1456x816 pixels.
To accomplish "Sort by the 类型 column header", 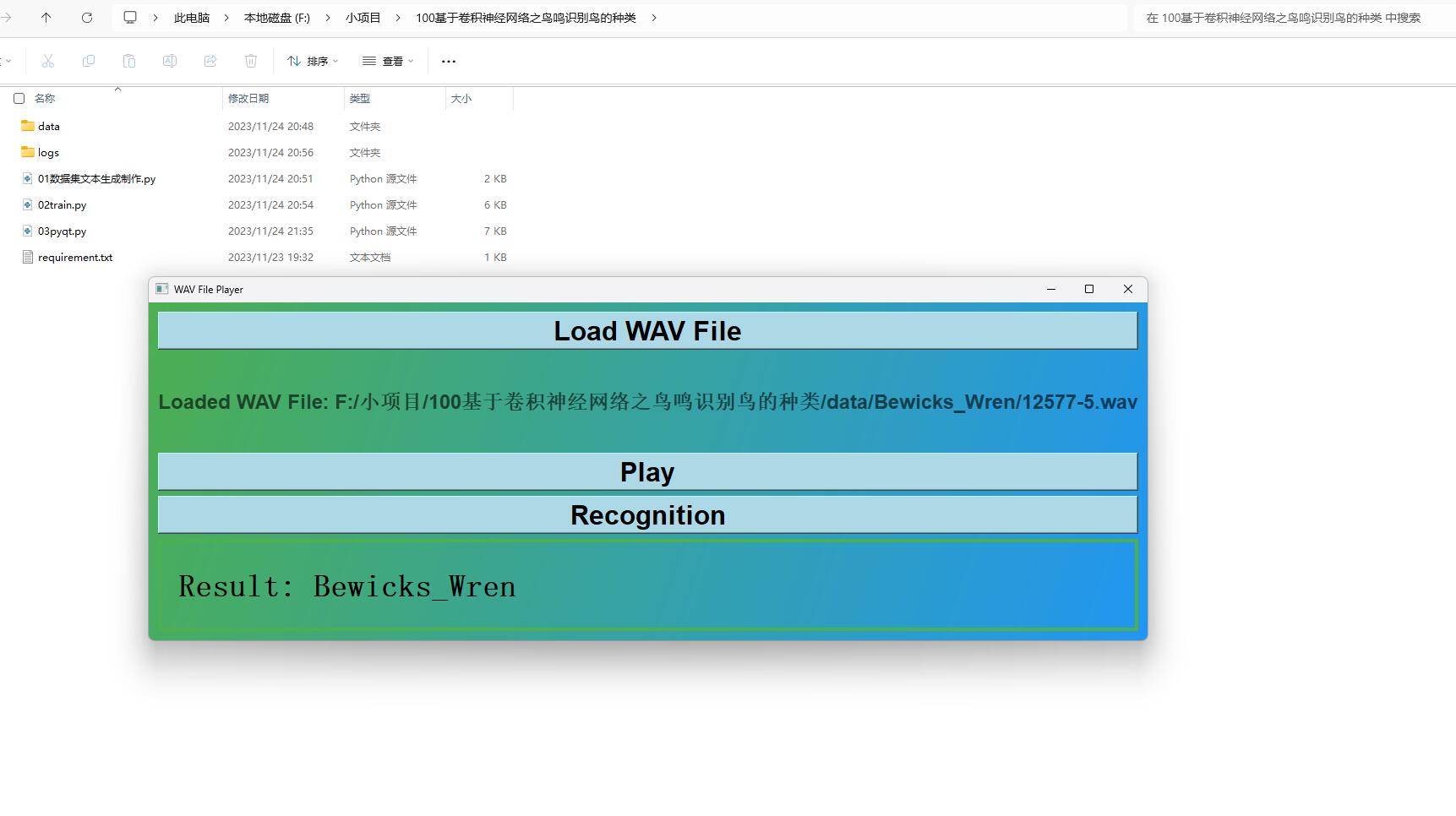I will click(360, 99).
